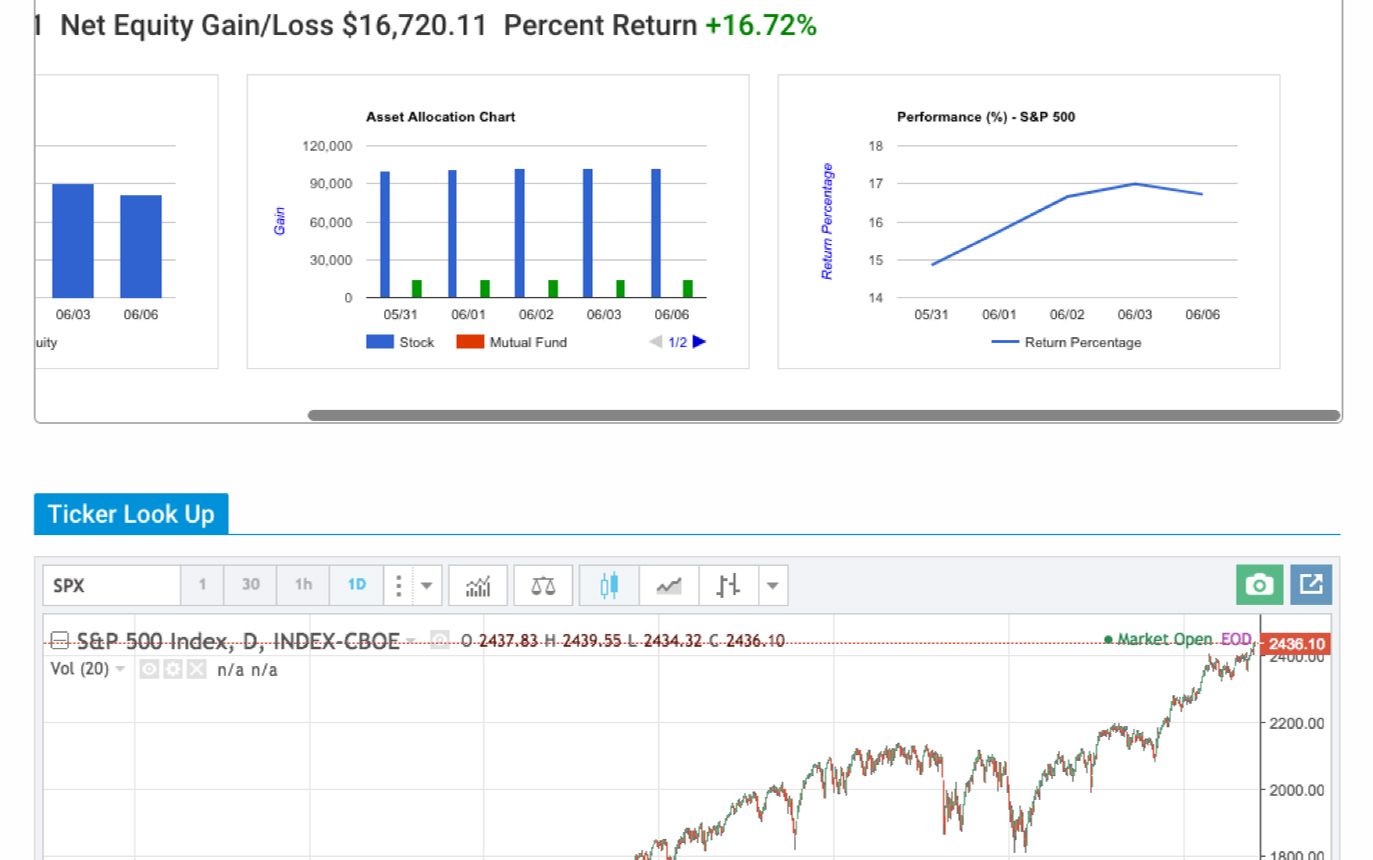Open the chart in a popup window

pyautogui.click(x=1311, y=586)
